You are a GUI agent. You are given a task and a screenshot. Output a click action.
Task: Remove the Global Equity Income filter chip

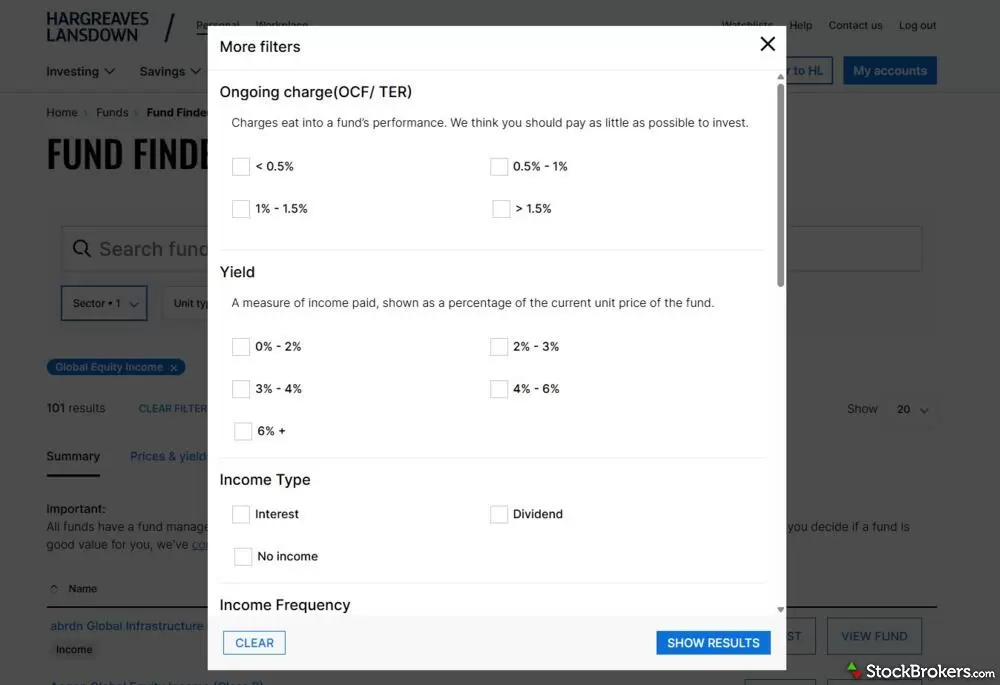click(x=174, y=367)
